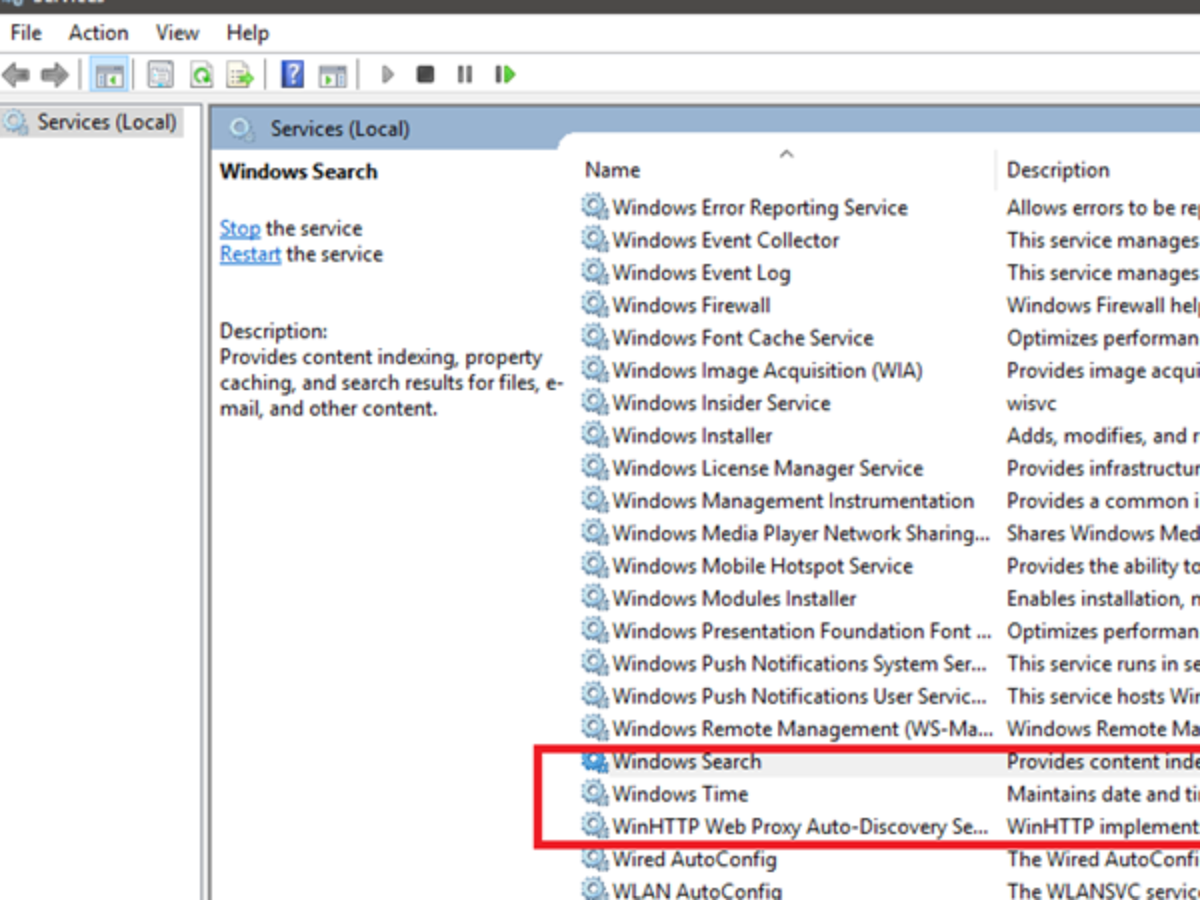
Task: Select Windows Push Notifications User Service name
Action: pos(799,696)
